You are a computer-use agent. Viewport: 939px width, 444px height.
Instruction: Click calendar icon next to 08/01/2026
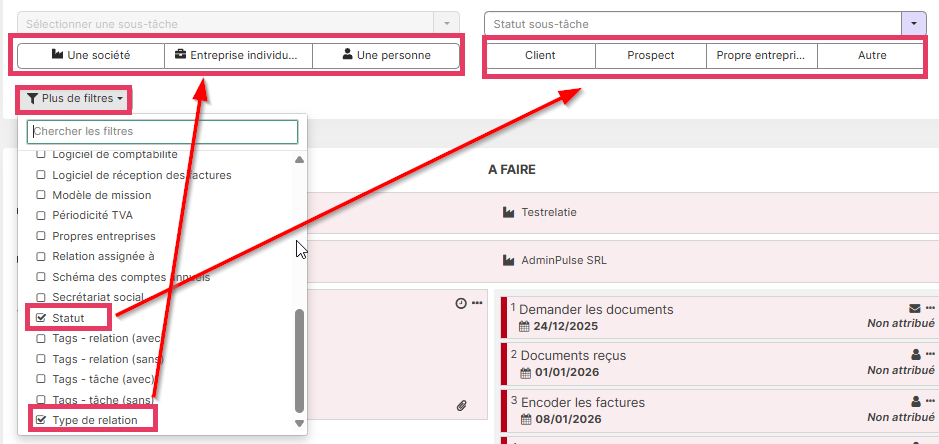[526, 419]
